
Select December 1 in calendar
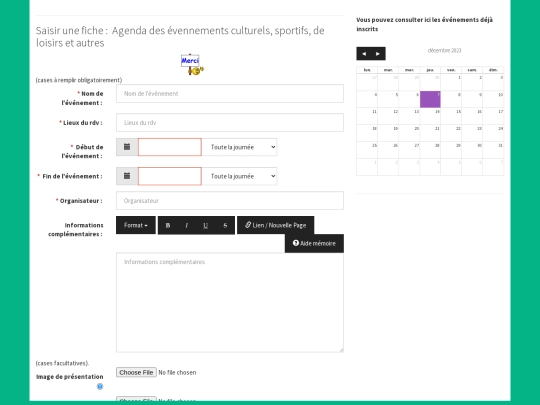pos(451,82)
